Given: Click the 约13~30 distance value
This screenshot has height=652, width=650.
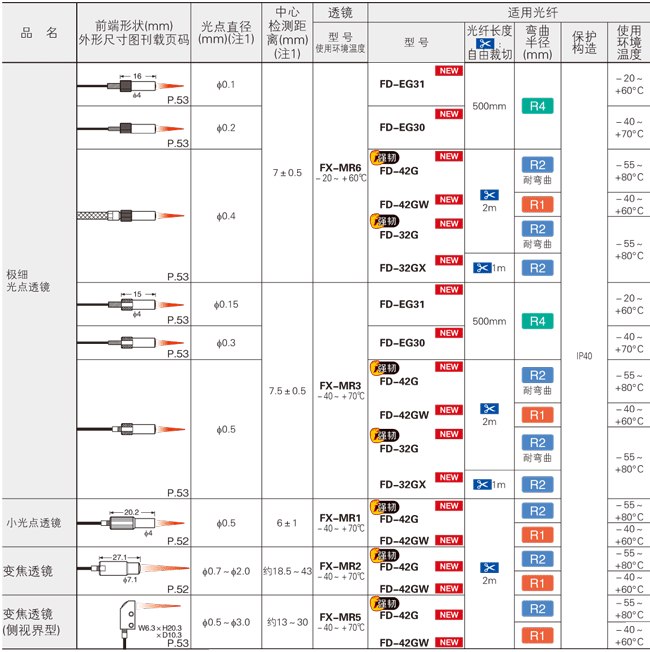Looking at the screenshot, I should point(287,622).
